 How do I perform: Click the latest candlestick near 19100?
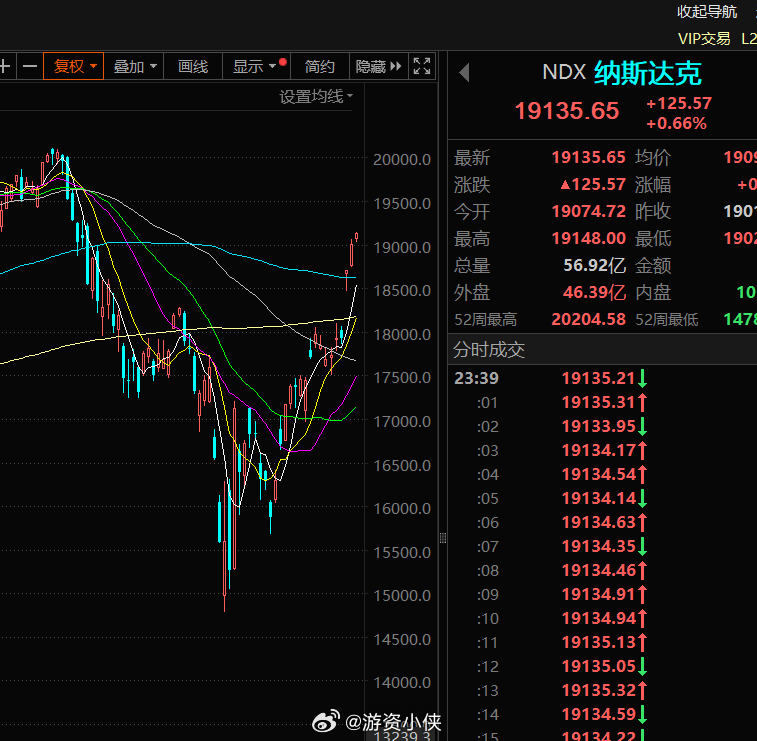356,237
